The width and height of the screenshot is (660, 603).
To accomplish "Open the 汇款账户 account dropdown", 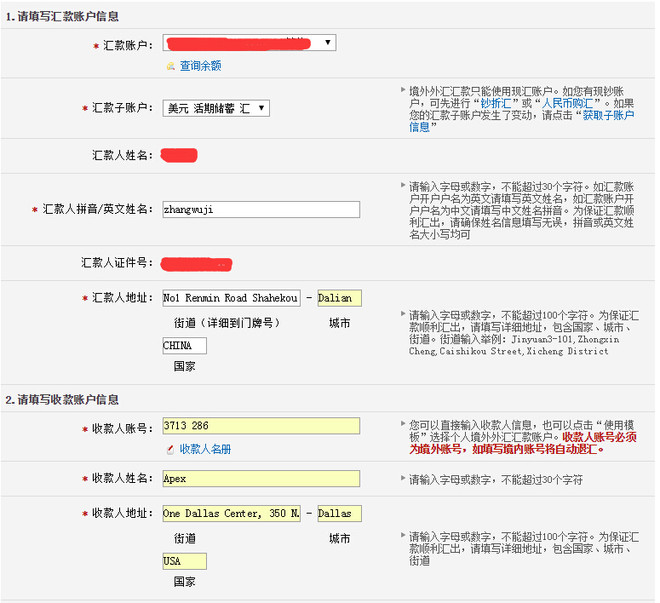I will pos(249,43).
